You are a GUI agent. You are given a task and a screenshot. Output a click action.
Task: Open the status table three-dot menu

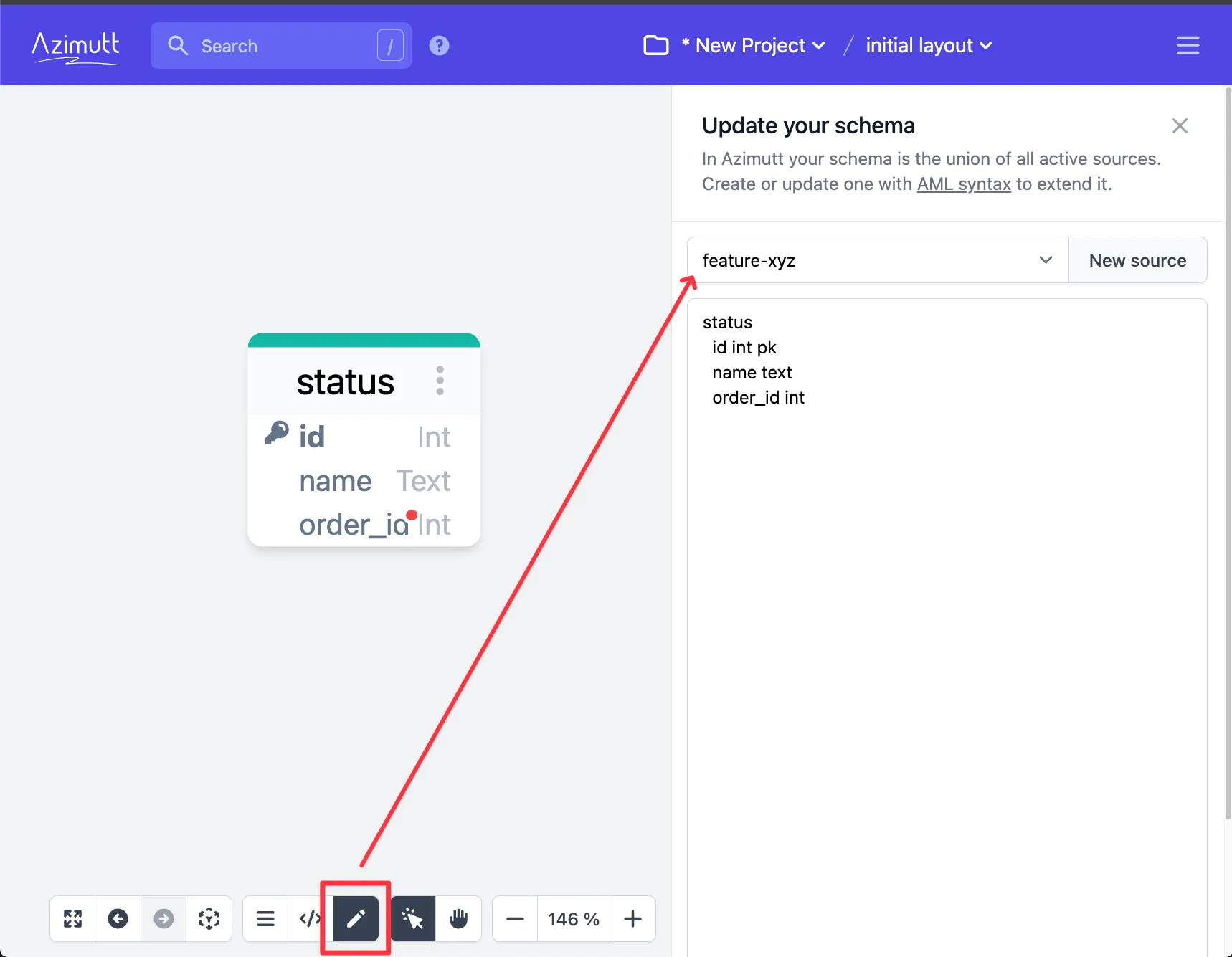point(440,381)
